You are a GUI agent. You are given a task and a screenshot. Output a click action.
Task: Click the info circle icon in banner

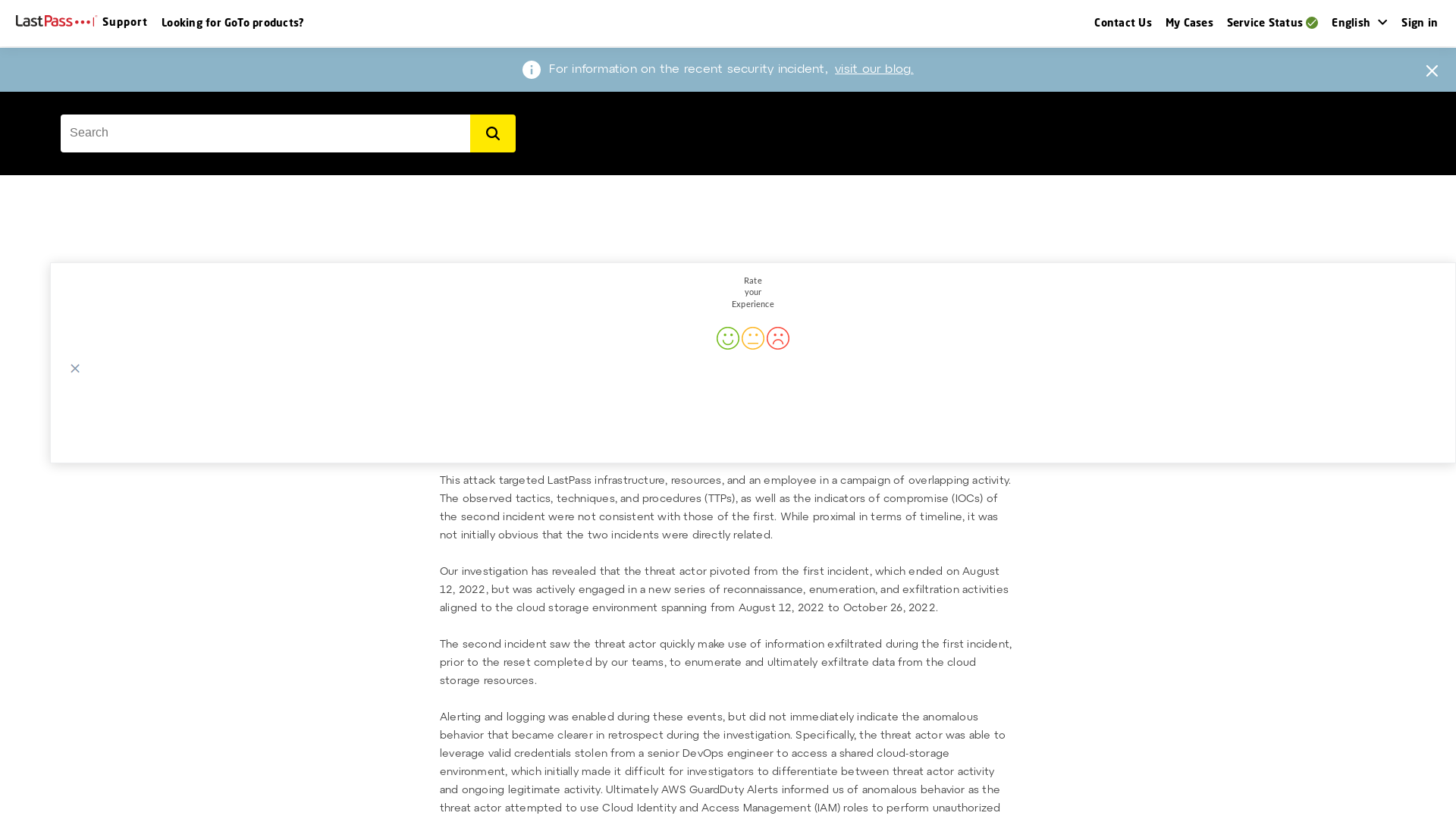pos(531,69)
